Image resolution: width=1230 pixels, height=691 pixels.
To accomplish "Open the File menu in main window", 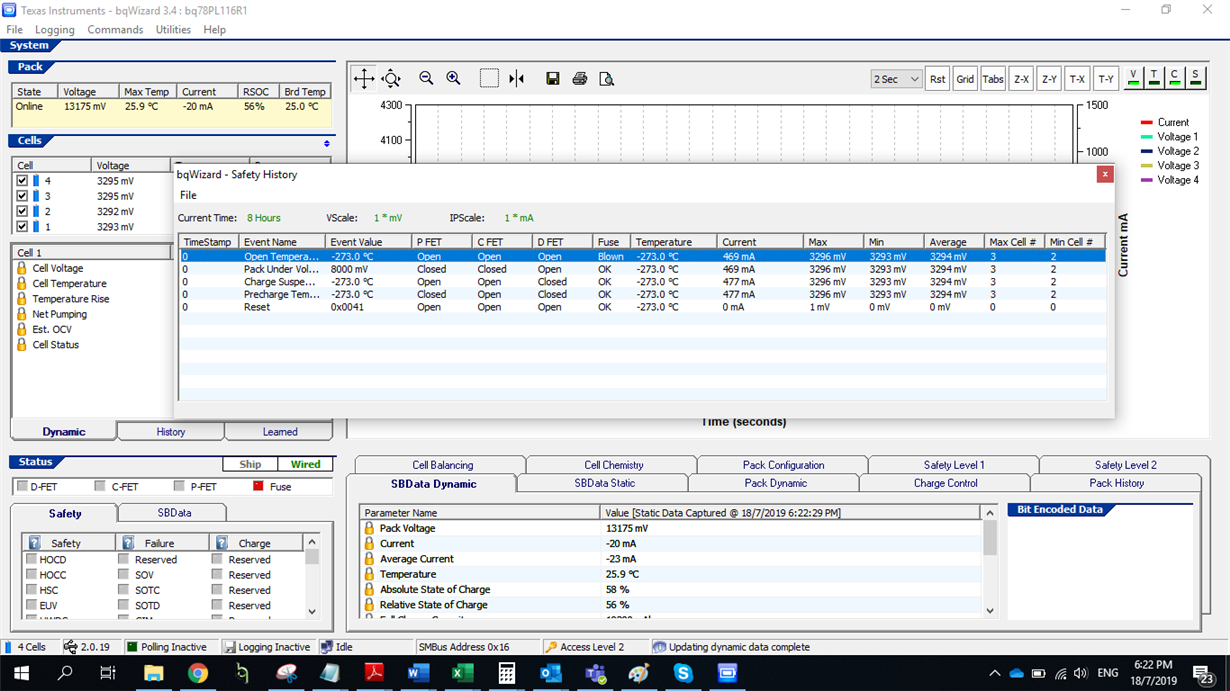I will coord(14,30).
